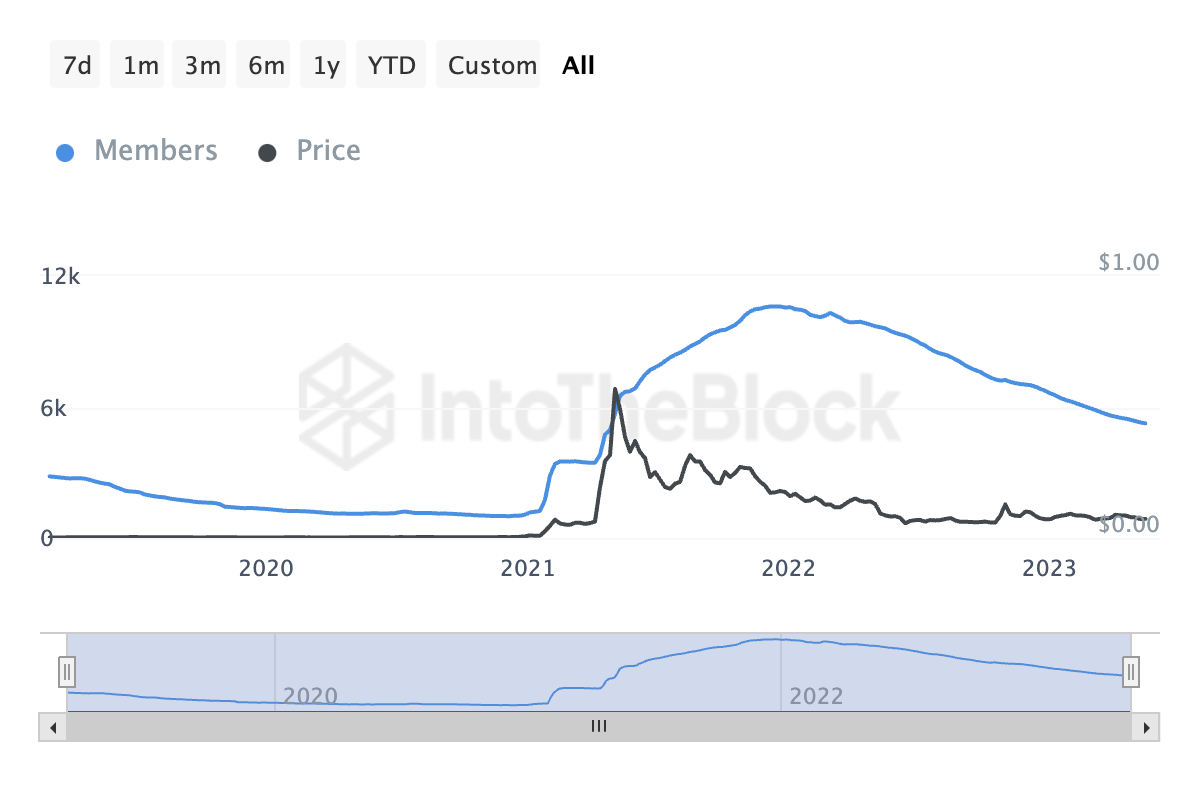Click the 2022 label in navigator
The width and height of the screenshot is (1200, 800).
tap(816, 696)
